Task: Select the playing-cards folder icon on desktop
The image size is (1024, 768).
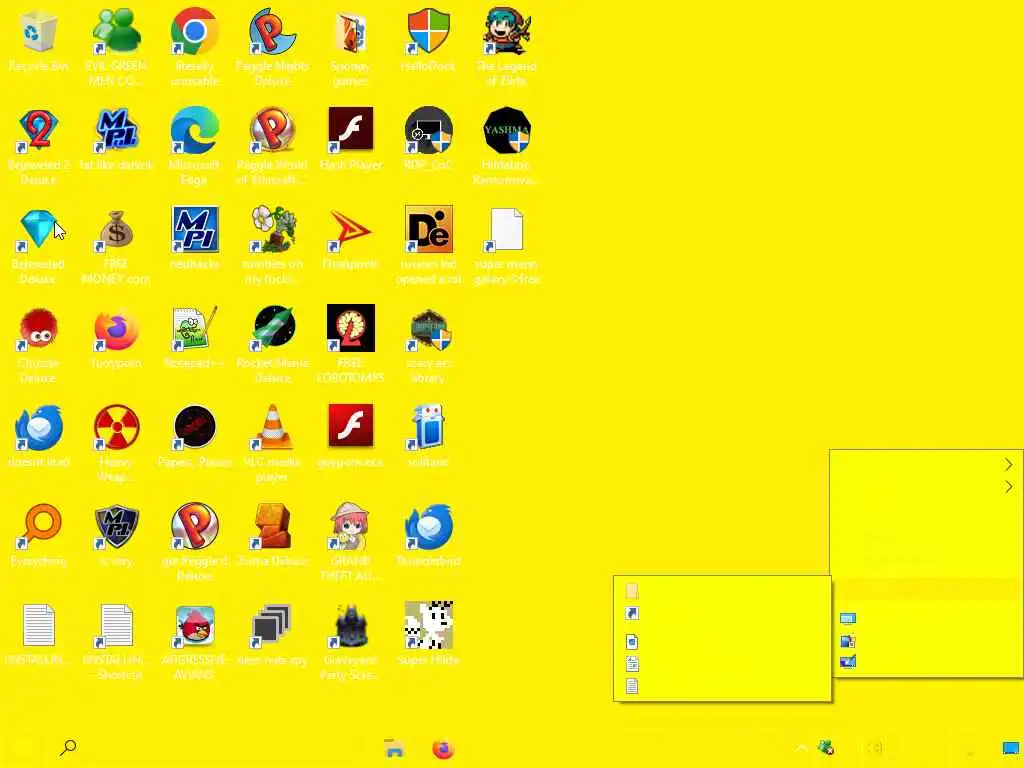Action: coord(351,33)
